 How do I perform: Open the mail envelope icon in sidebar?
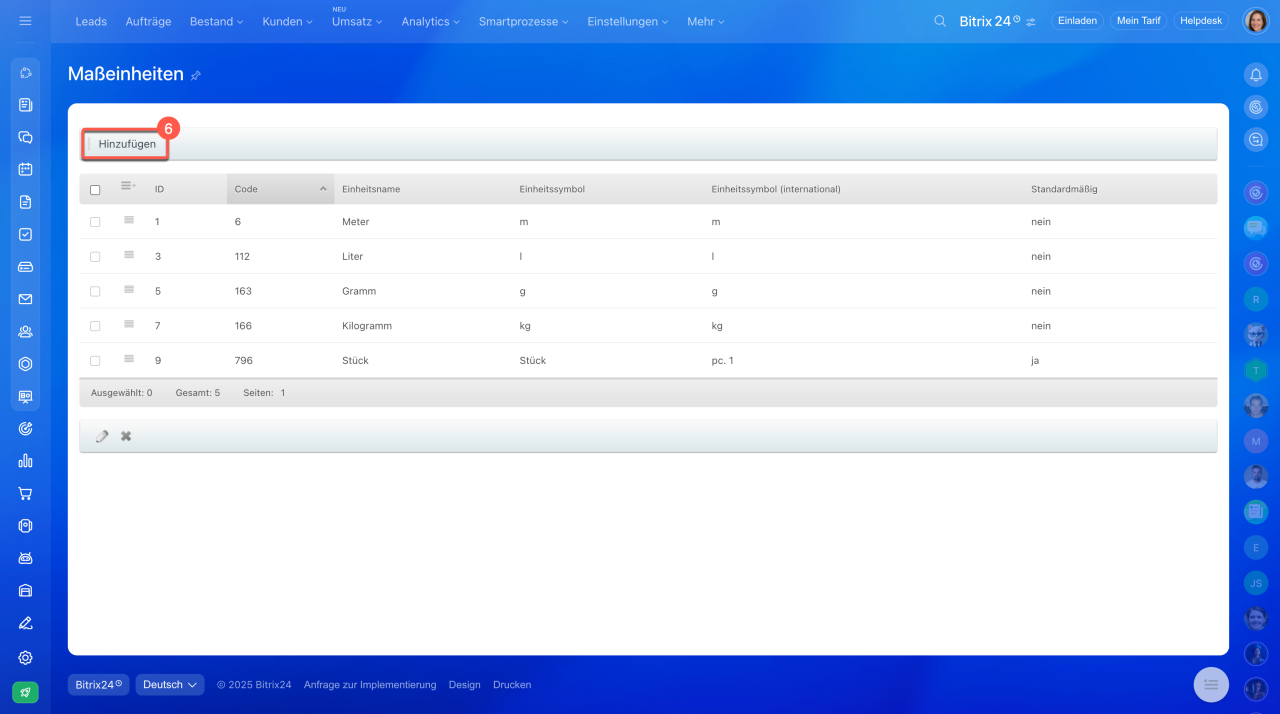(26, 299)
